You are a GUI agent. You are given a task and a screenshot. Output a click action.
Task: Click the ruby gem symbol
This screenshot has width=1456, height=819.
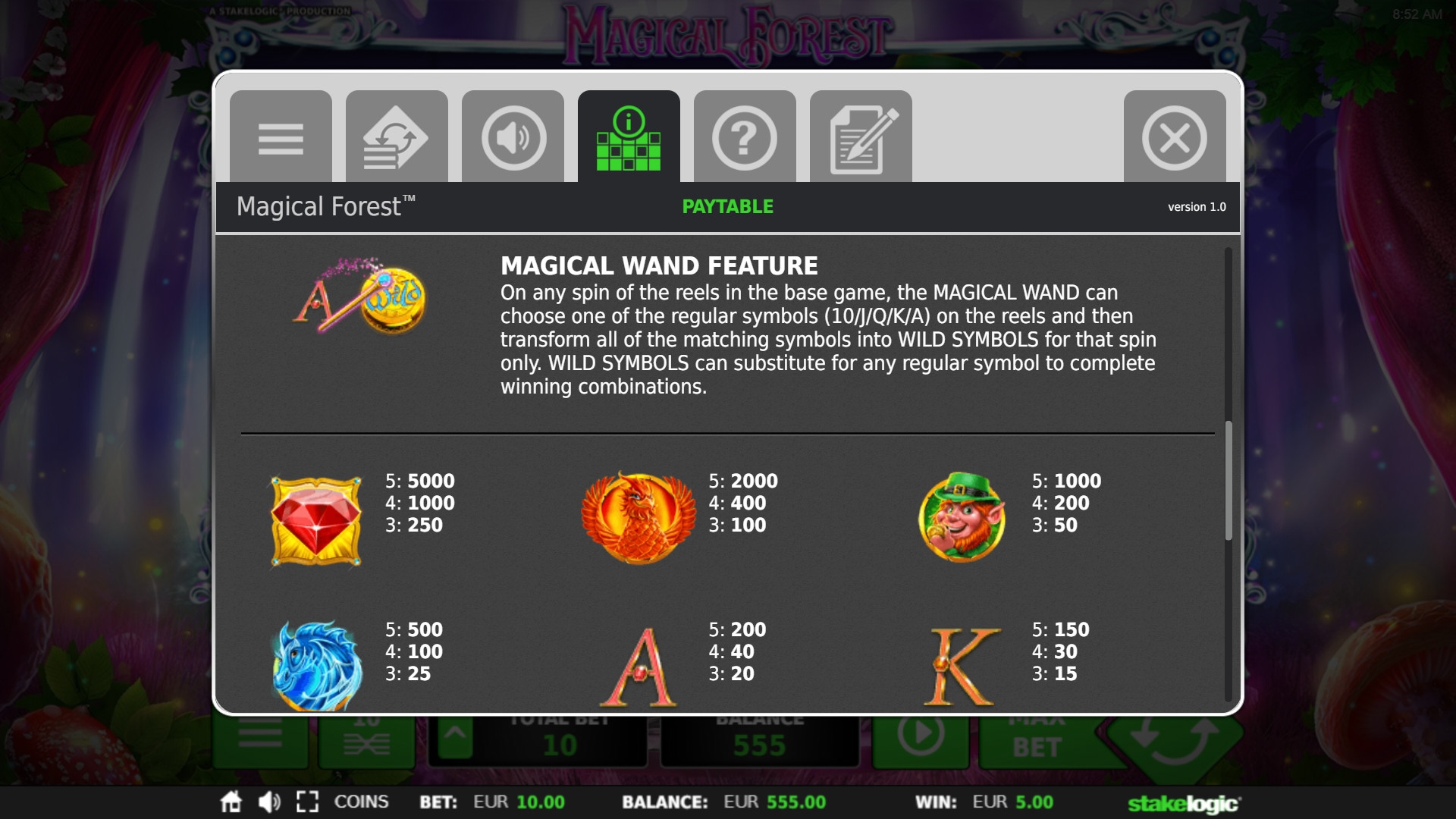tap(316, 521)
